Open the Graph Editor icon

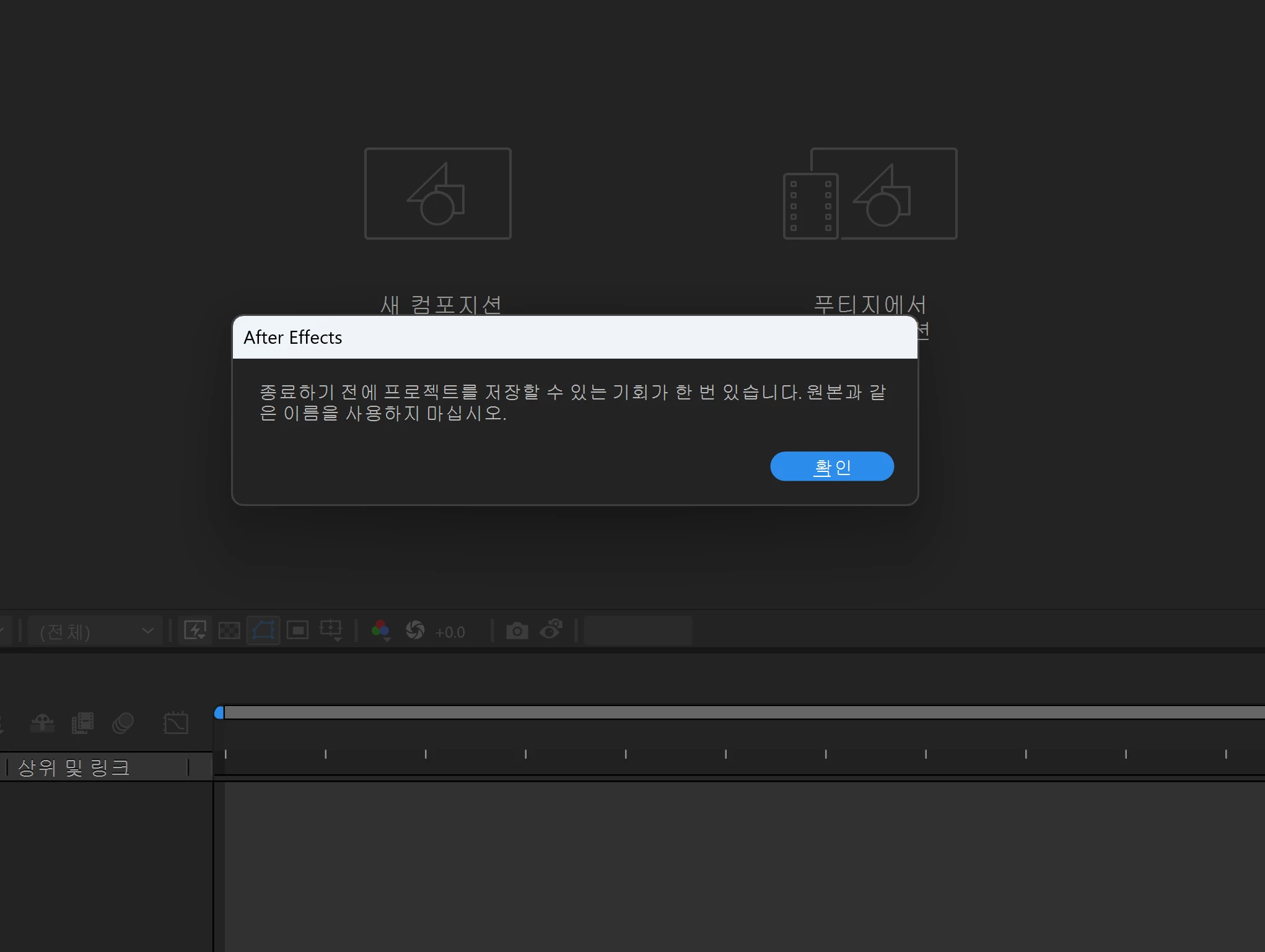175,723
